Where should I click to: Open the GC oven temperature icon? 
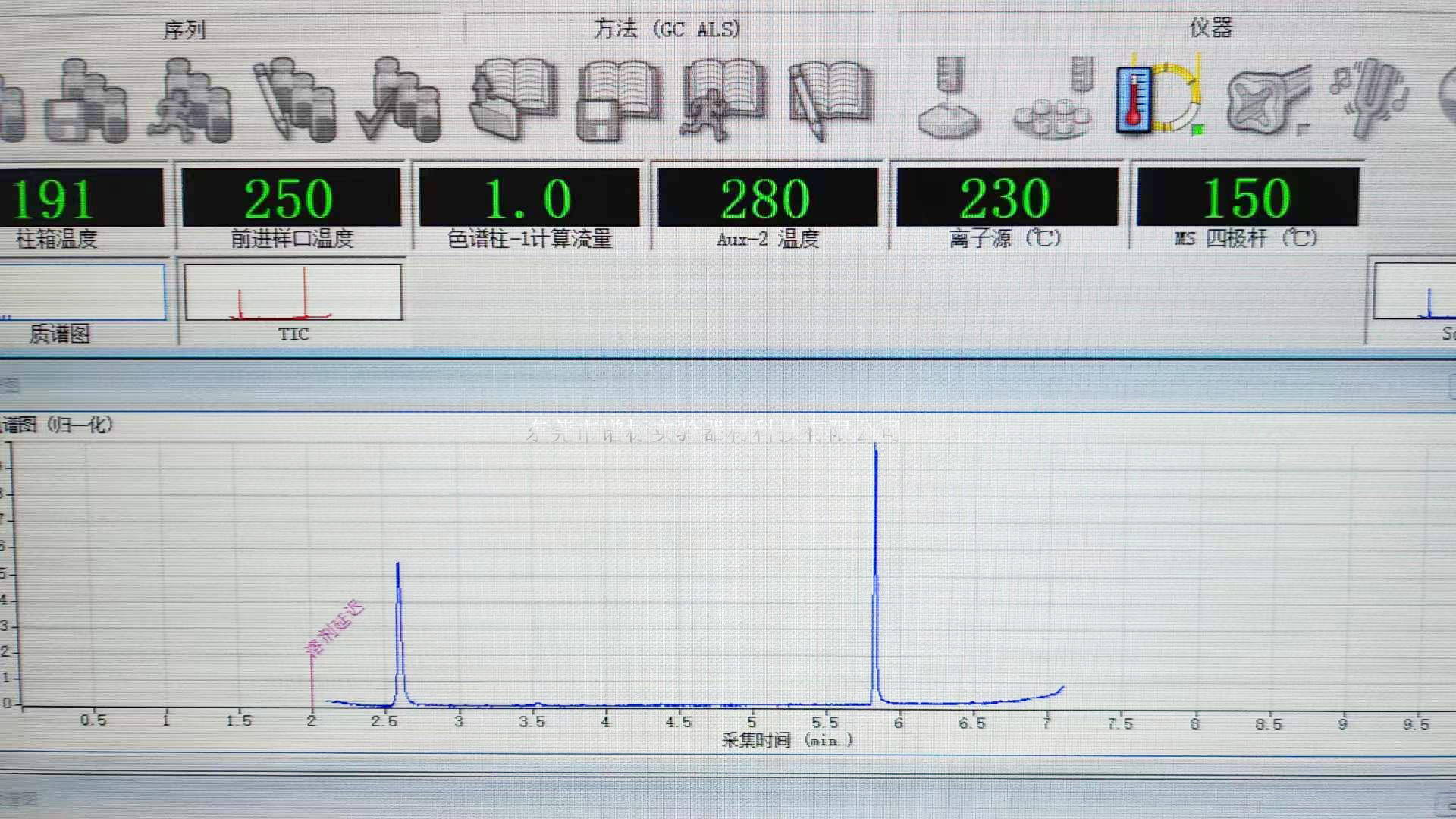pos(1158,97)
